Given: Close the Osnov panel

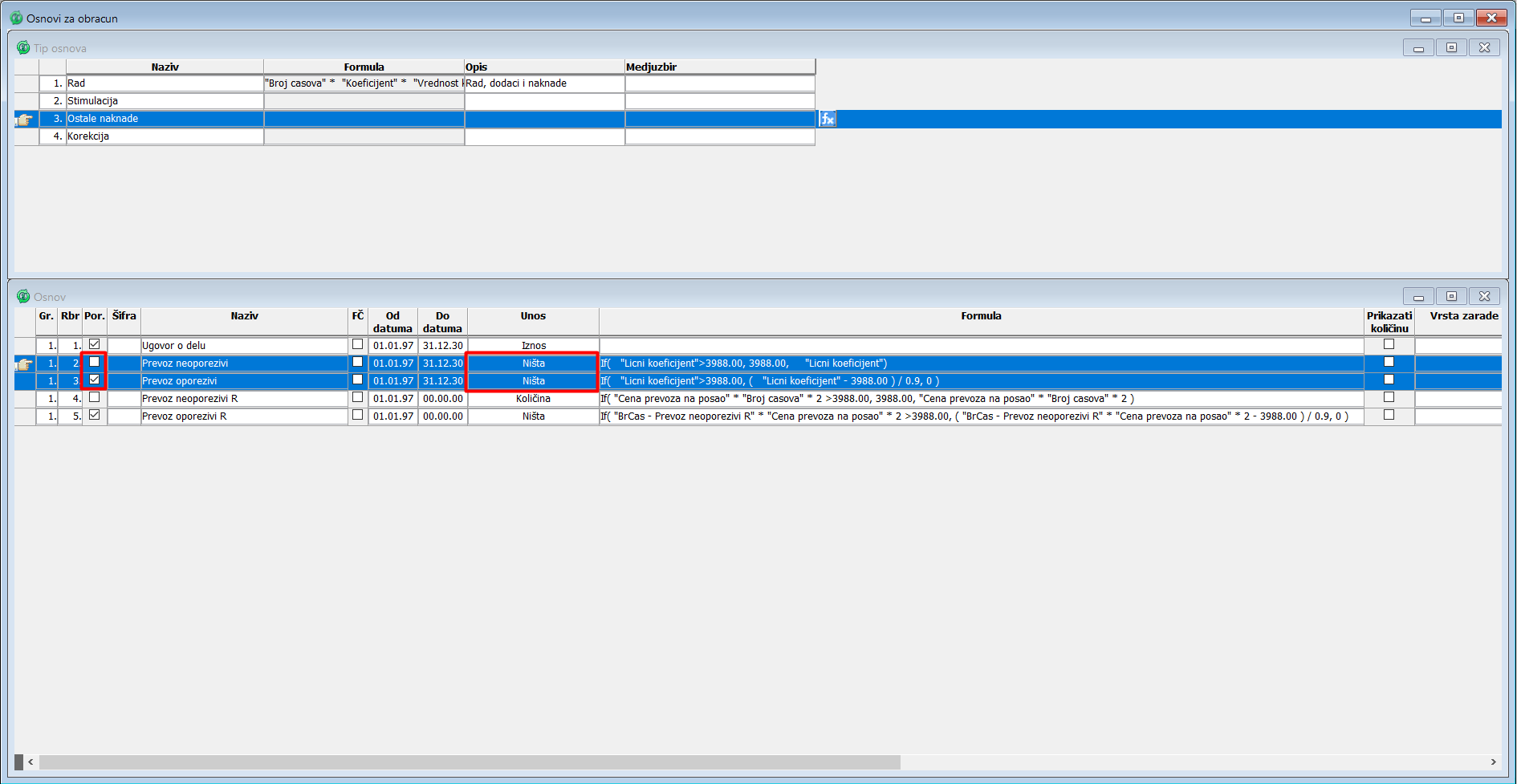Looking at the screenshot, I should point(1484,297).
